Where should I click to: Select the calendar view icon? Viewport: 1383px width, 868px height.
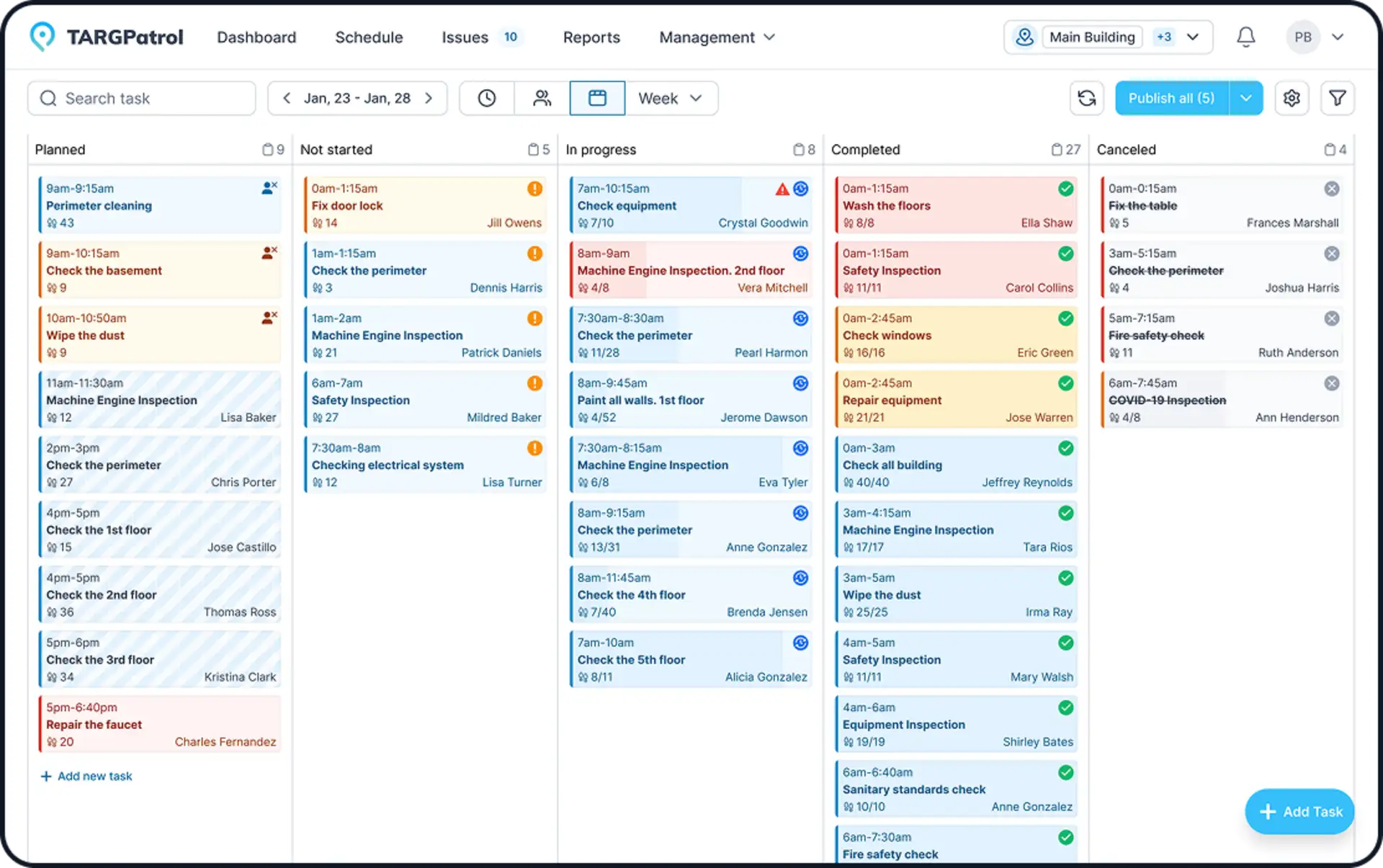(x=597, y=98)
